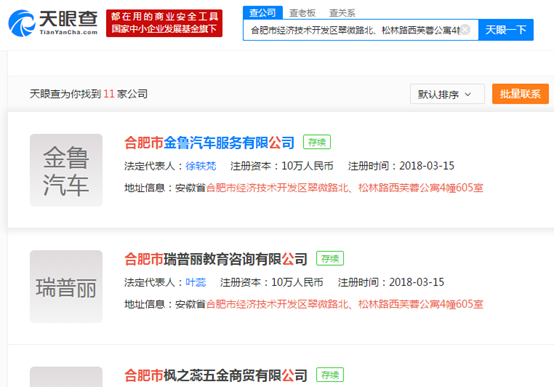The width and height of the screenshot is (554, 387).
Task: Open 合肥市瑞普丽教育咨询有限公司 company link
Action: pyautogui.click(x=216, y=259)
